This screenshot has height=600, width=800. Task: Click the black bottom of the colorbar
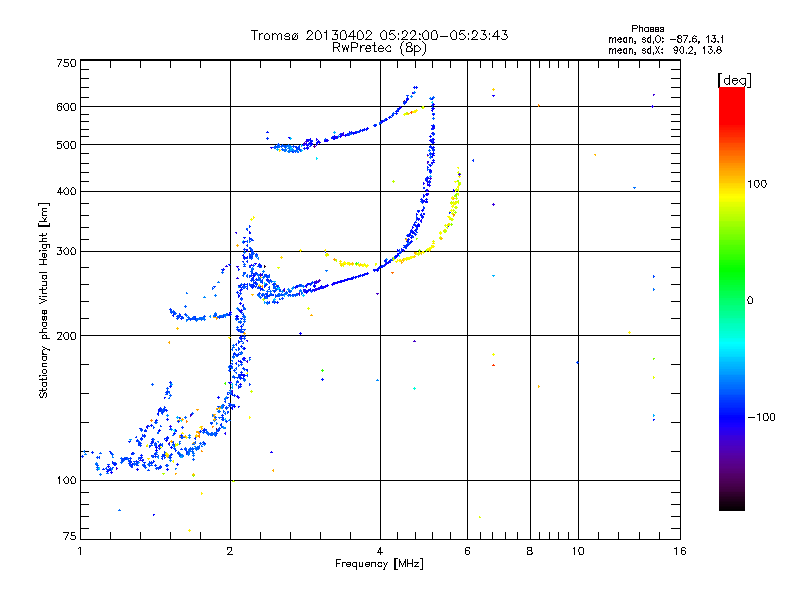point(732,503)
